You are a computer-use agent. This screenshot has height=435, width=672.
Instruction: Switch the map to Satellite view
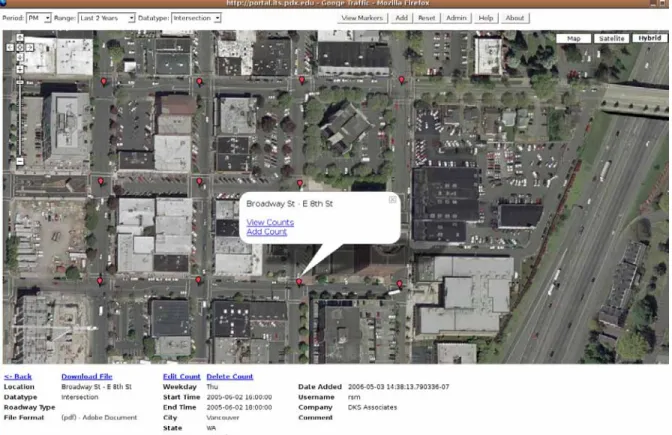click(612, 39)
